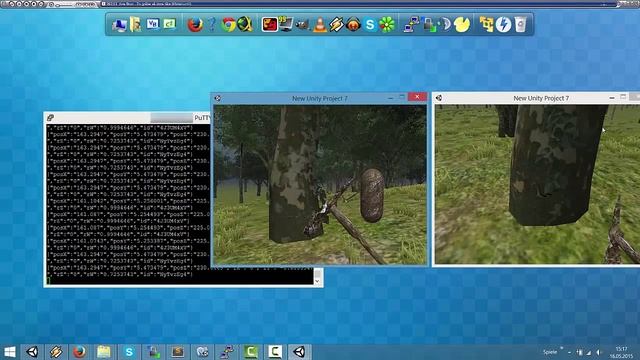Launch ICQ green flower dock icon
640x360 pixels.
[387, 24]
